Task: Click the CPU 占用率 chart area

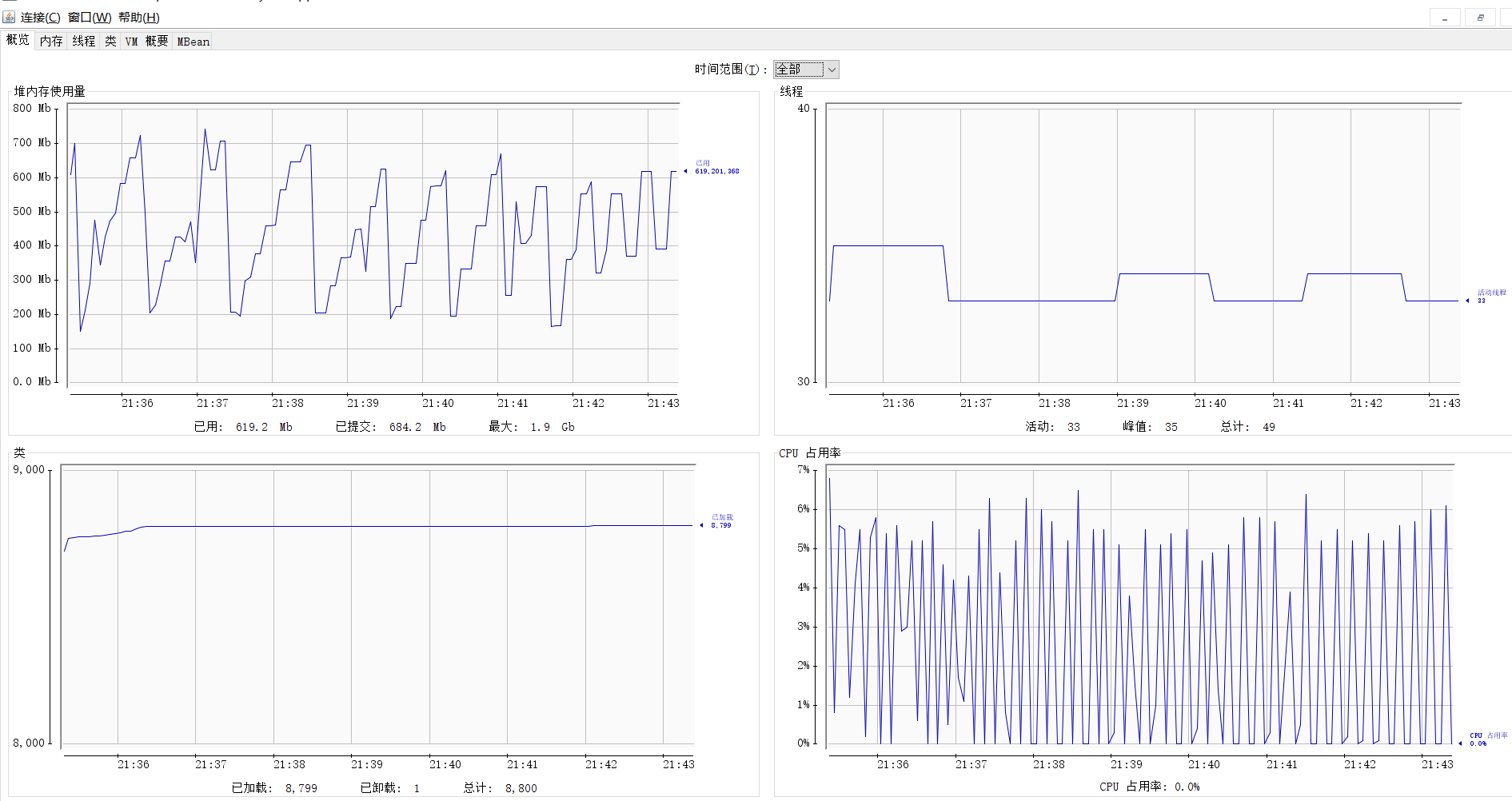Action: click(1140, 605)
